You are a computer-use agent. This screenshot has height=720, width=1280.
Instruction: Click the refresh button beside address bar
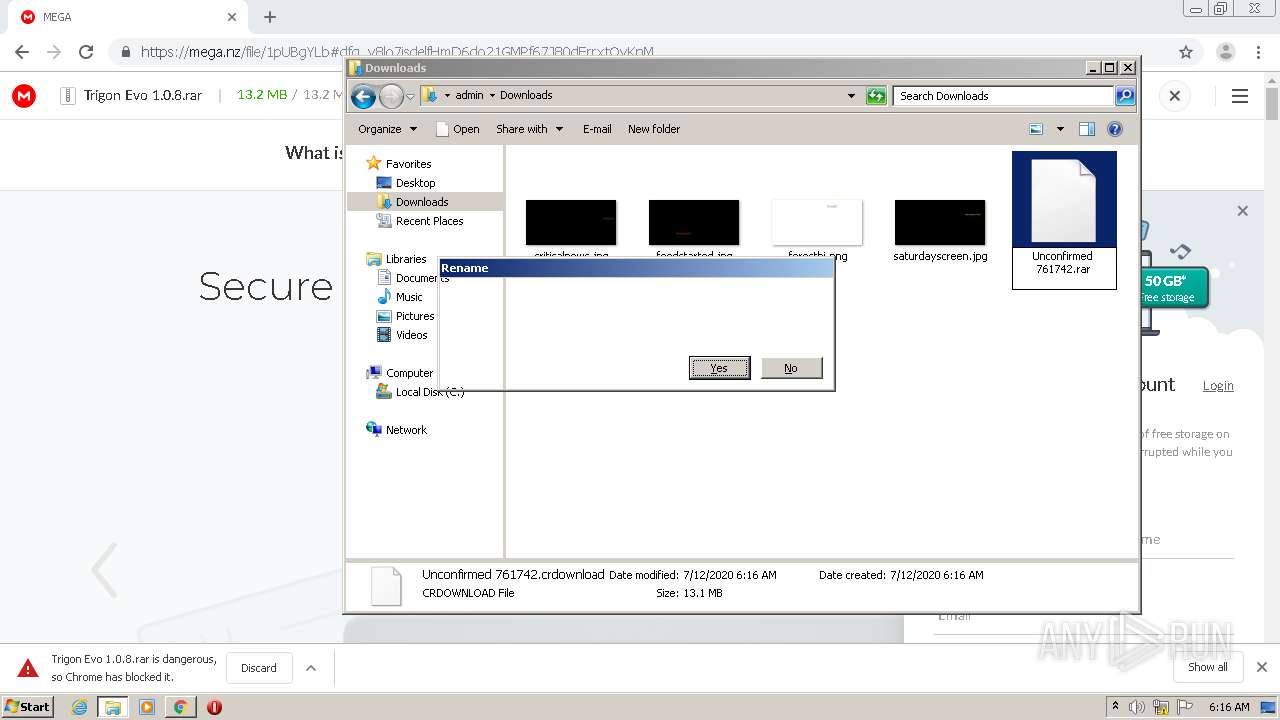876,96
